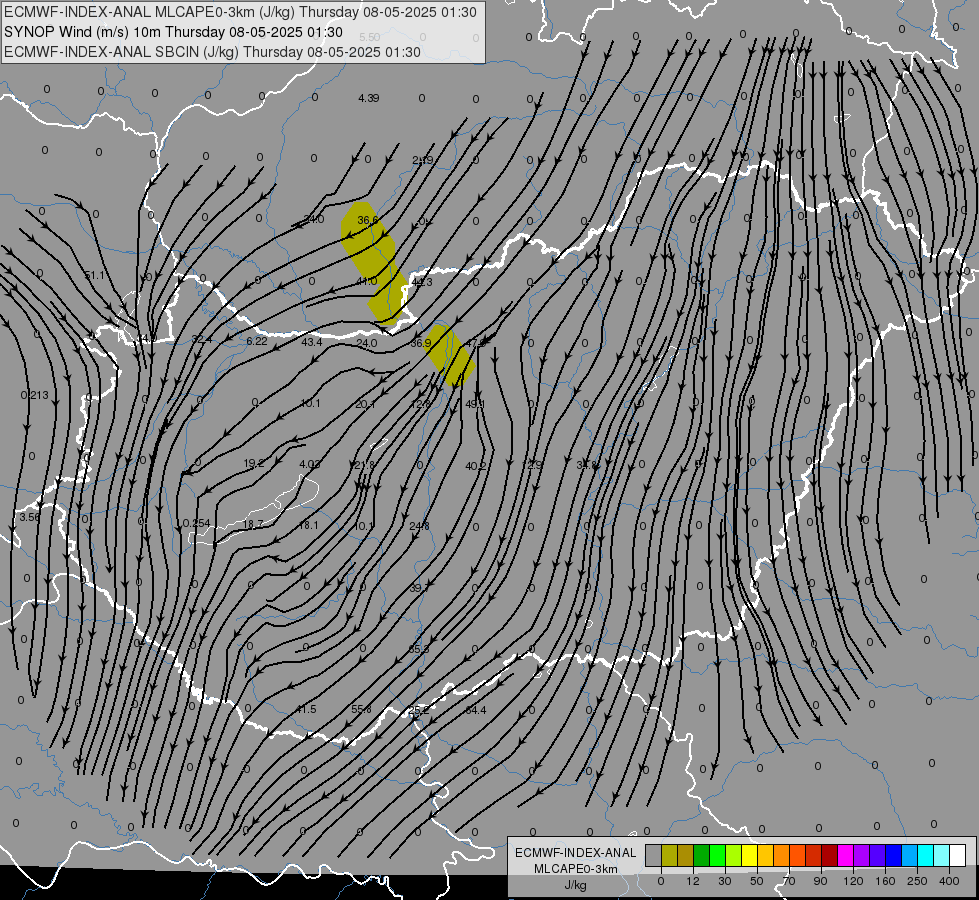Click the 41.0 value on the map

click(367, 281)
